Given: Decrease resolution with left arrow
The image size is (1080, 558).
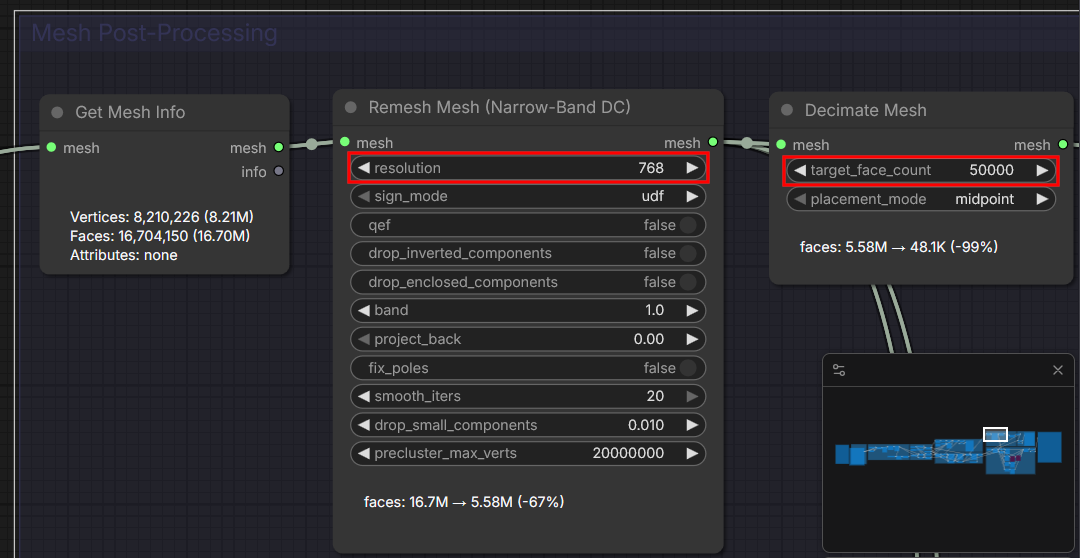Looking at the screenshot, I should pos(364,168).
